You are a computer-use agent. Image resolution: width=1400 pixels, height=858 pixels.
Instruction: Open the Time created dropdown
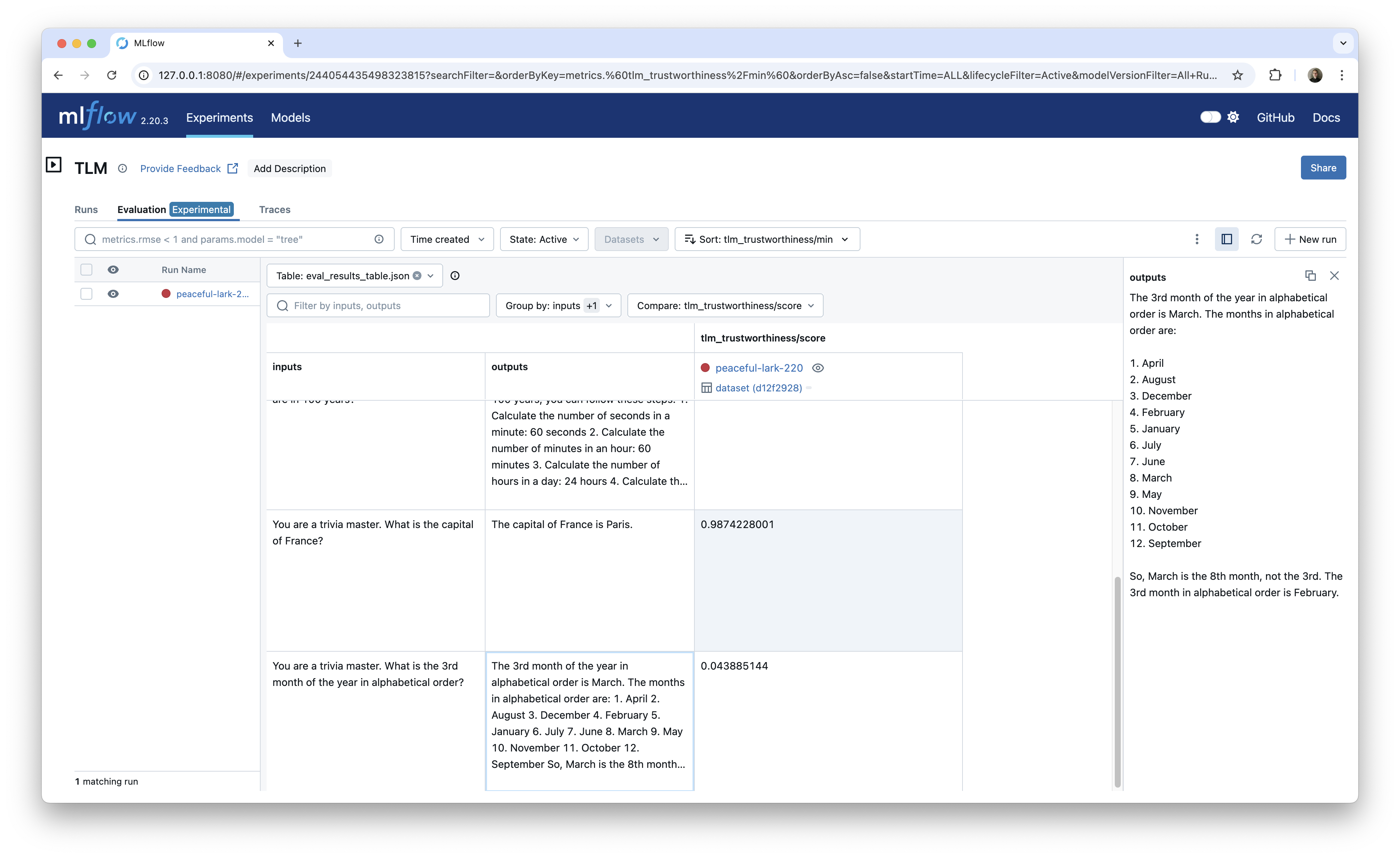pos(446,239)
